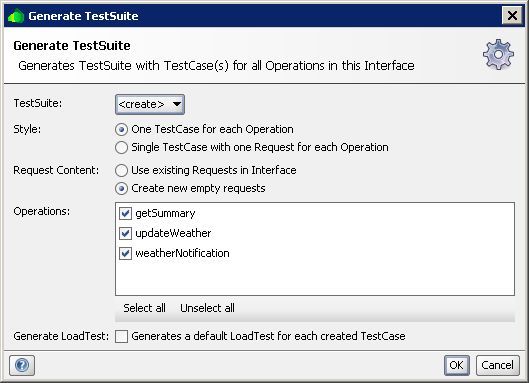Screen dimensions: 529x383
Task: Enable the Generate LoadTest checkbox
Action: tap(121, 336)
